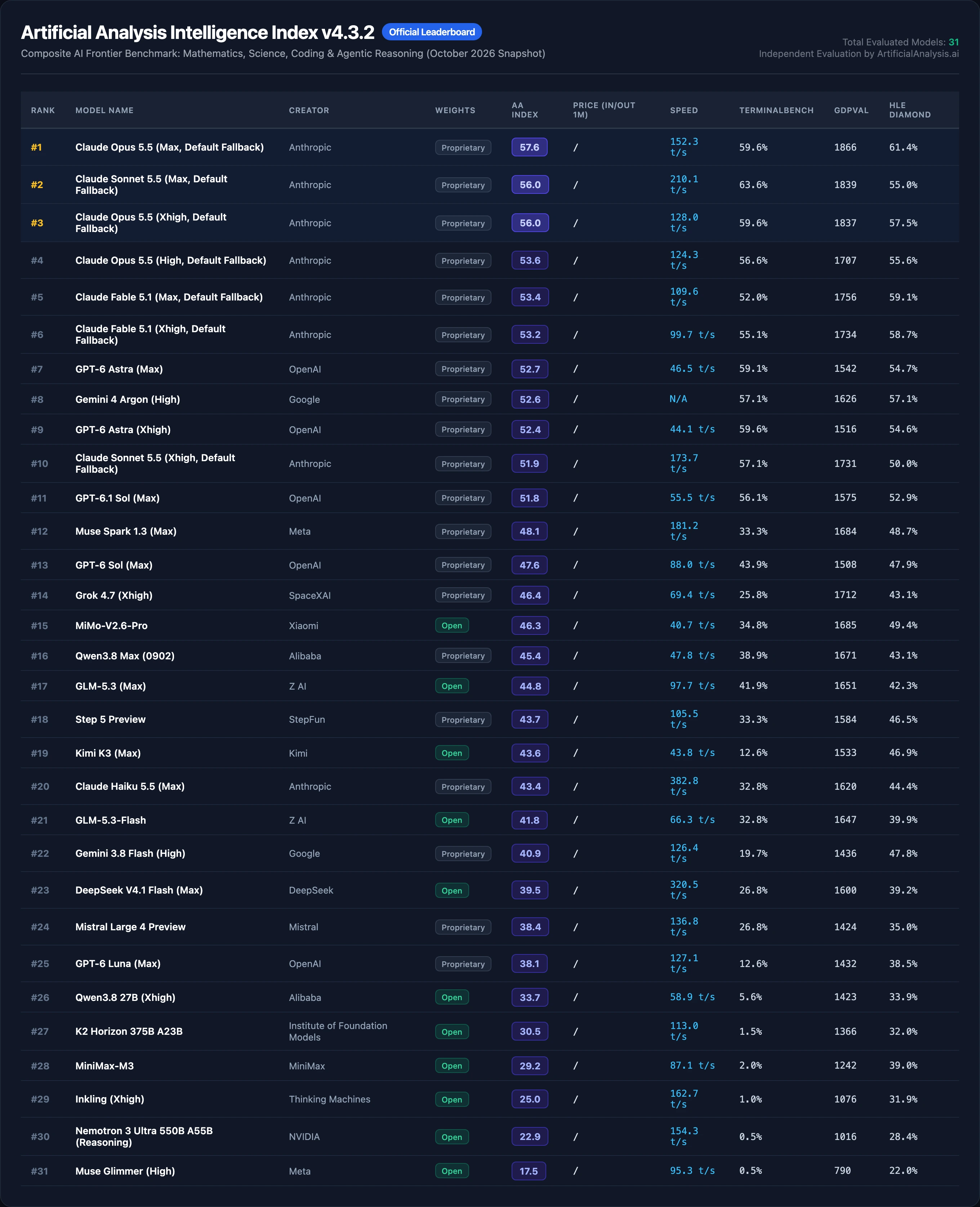Open Nemotron 3 Ultra 550B A55B (Reasoning)
This screenshot has width=980, height=1207.
click(x=144, y=1136)
